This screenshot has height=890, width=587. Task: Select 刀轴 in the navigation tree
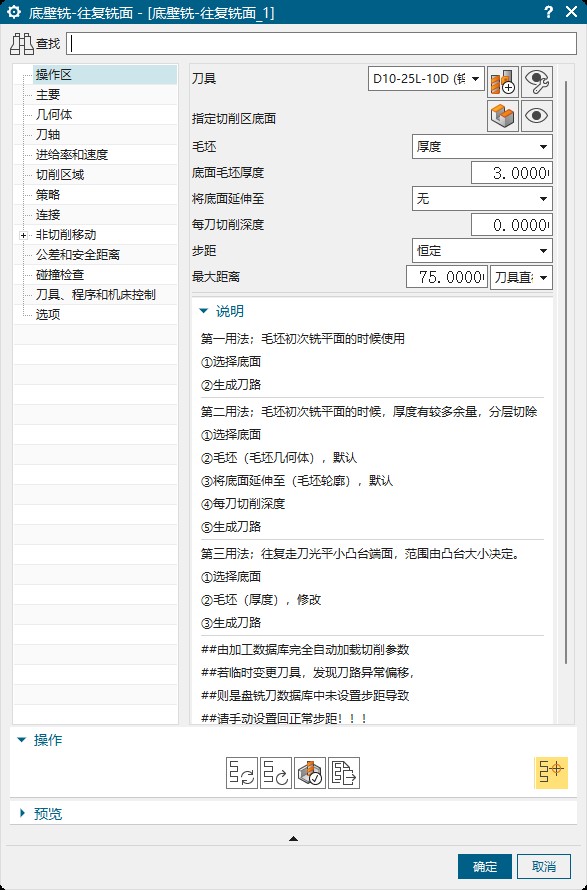[48, 135]
